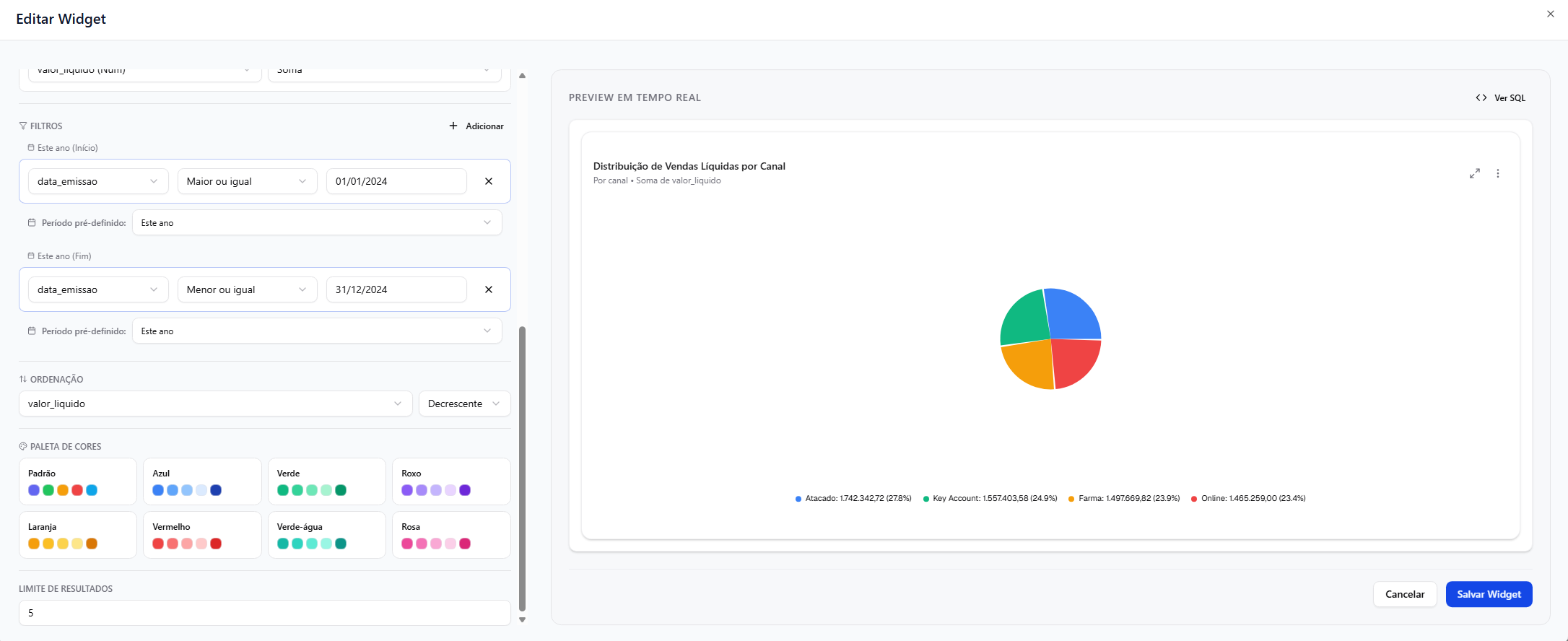Image resolution: width=1568 pixels, height=641 pixels.
Task: Click the Paleta de Cores palette icon
Action: (23, 446)
